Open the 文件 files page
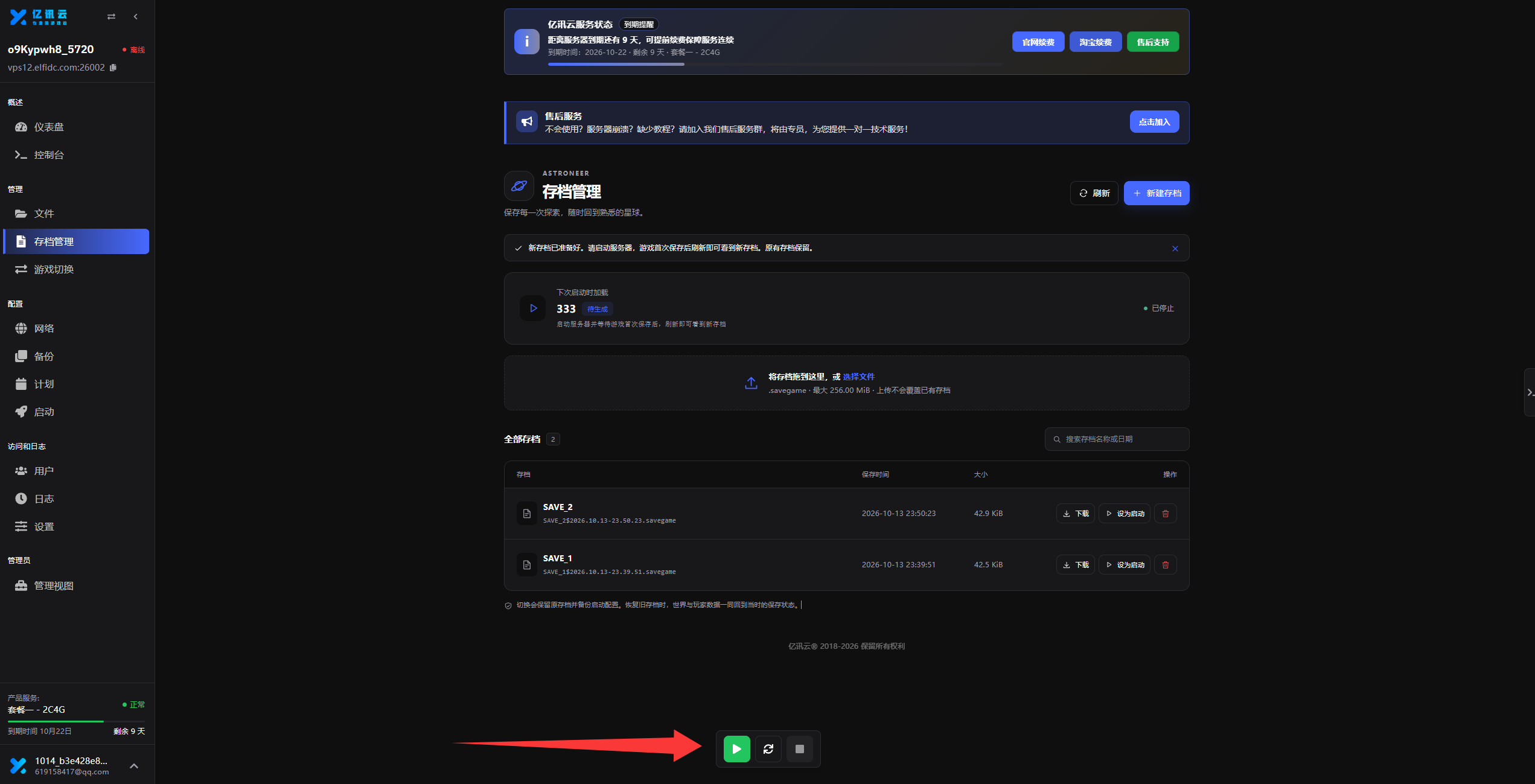The height and width of the screenshot is (784, 1535). pyautogui.click(x=76, y=214)
